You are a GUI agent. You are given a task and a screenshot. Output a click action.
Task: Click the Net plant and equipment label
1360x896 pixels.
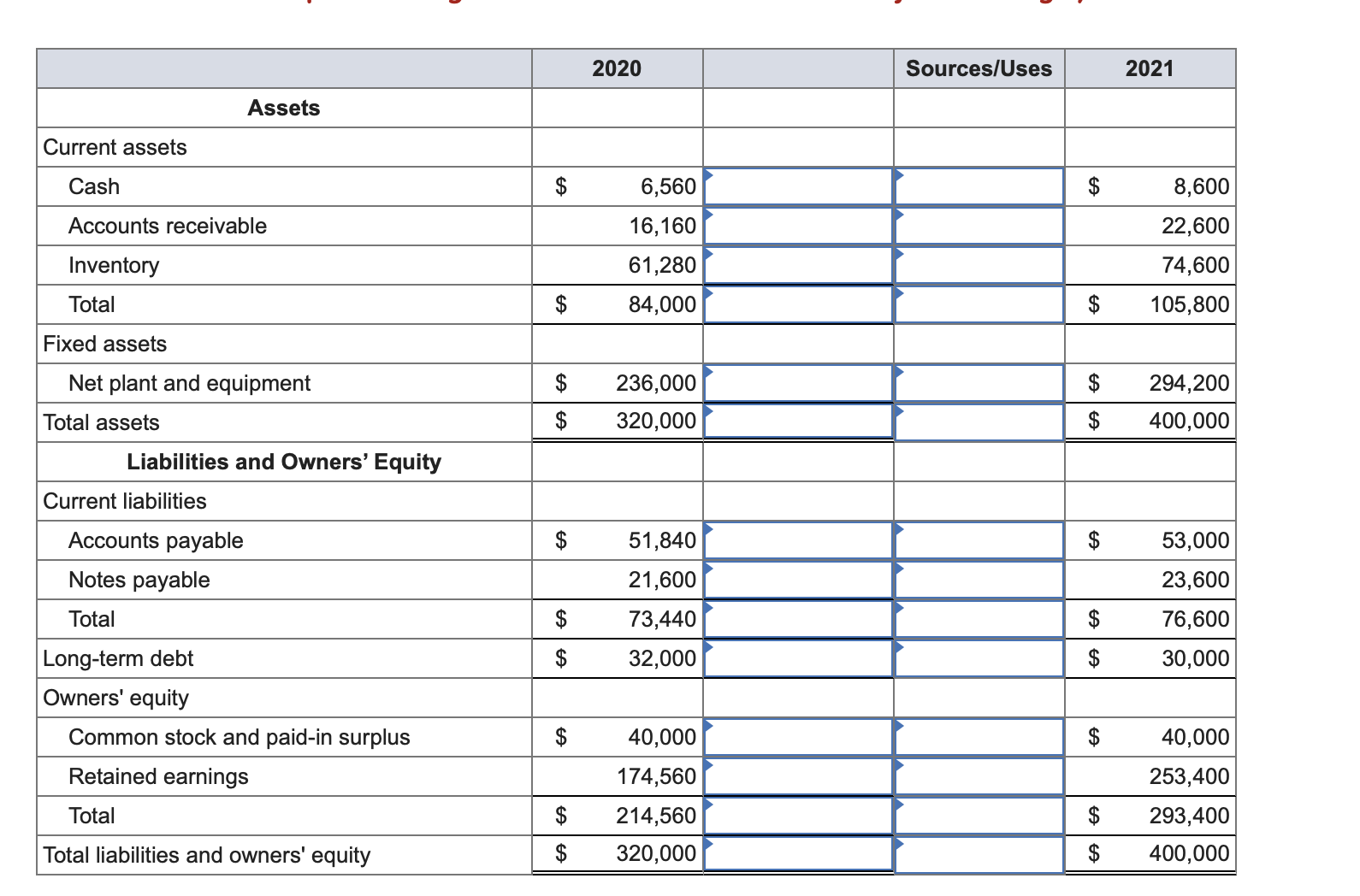pos(190,383)
